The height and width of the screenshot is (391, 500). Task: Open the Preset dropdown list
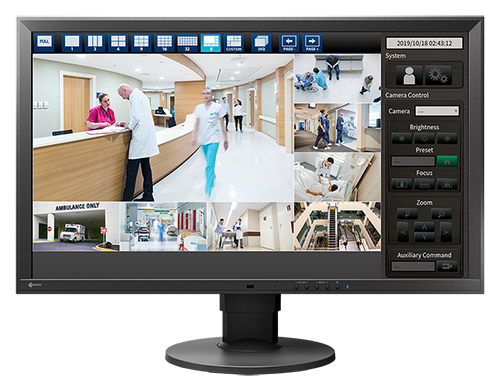413,161
